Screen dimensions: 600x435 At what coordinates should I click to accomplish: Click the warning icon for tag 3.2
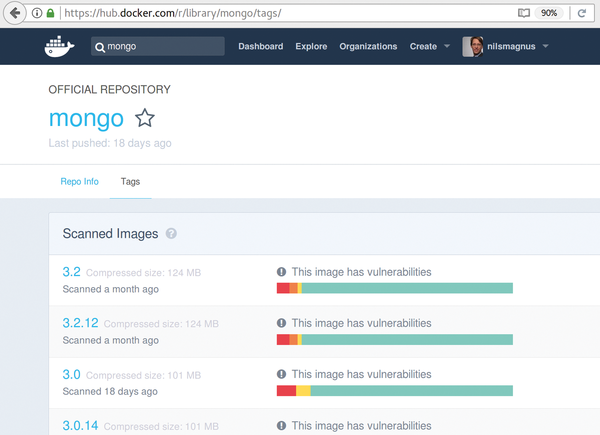coord(281,272)
